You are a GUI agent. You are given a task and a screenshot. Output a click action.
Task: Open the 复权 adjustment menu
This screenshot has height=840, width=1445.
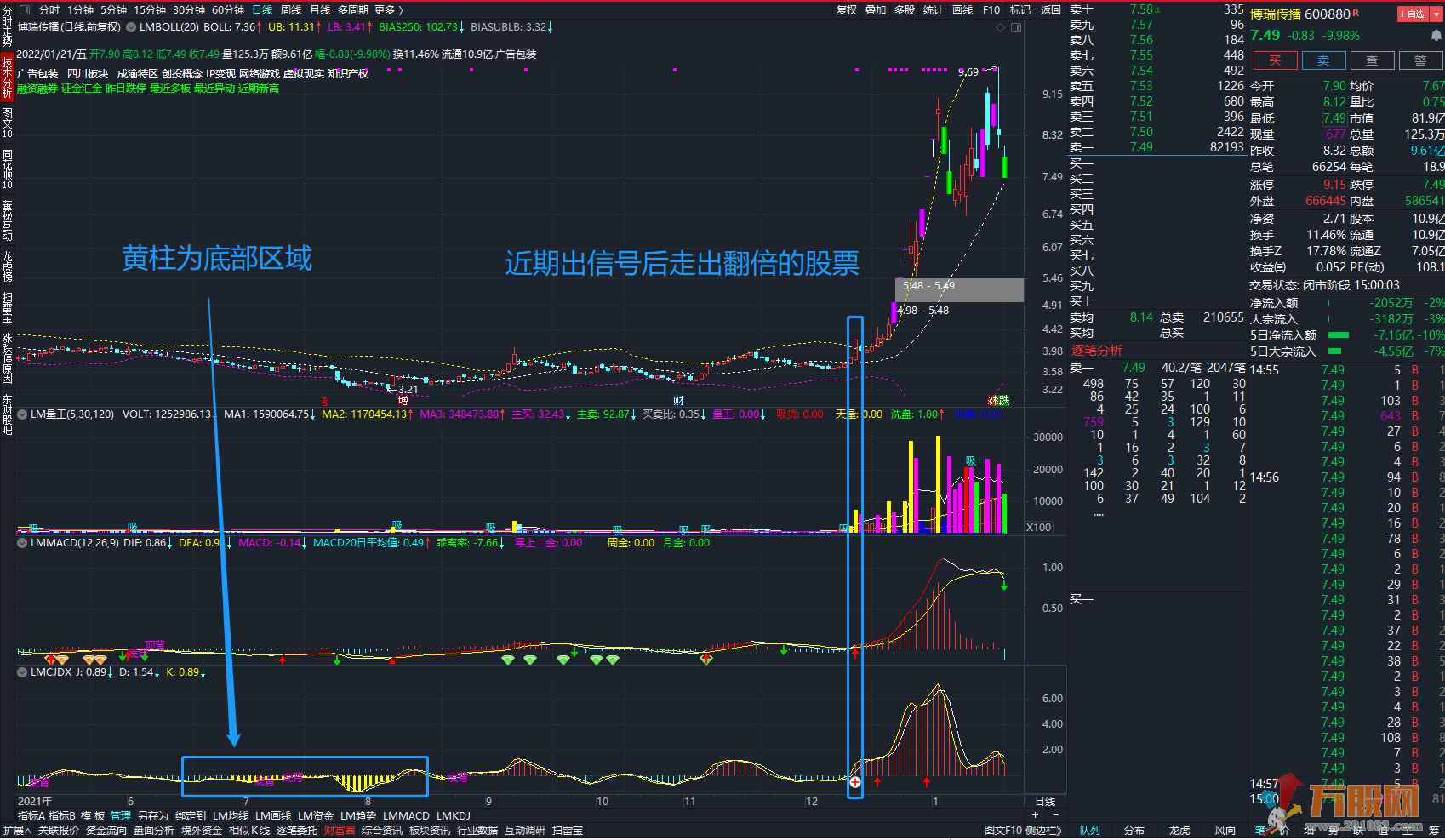(847, 10)
